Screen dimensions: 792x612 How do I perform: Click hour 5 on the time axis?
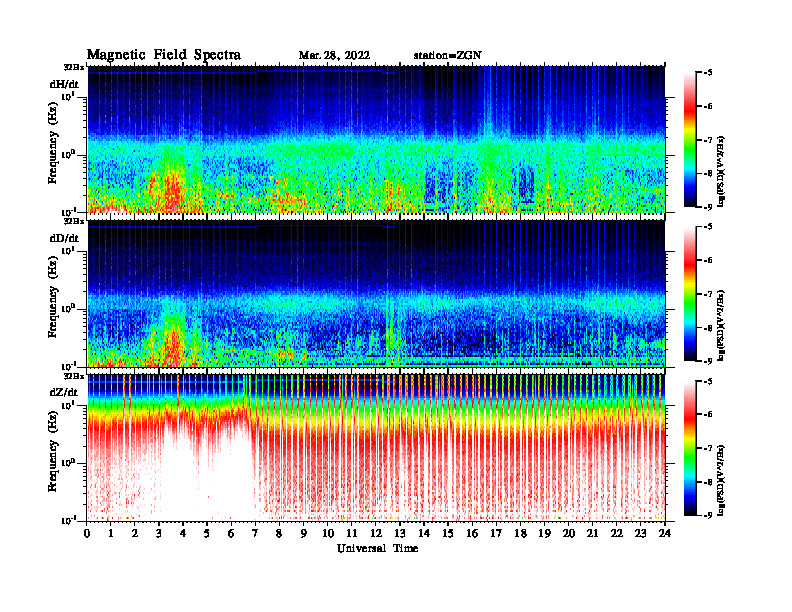click(207, 534)
